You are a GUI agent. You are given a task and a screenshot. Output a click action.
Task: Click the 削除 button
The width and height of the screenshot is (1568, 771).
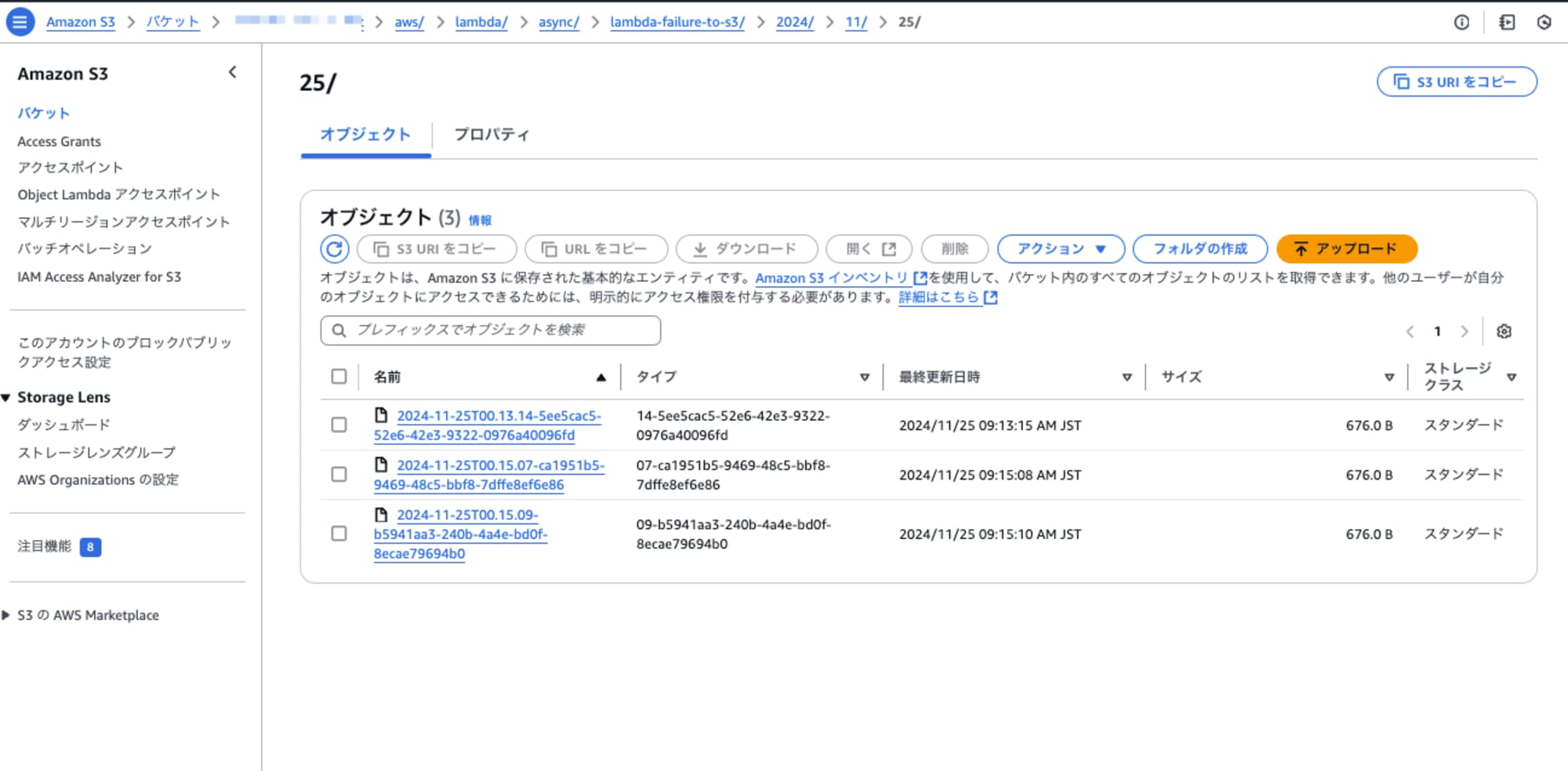pyautogui.click(x=954, y=249)
